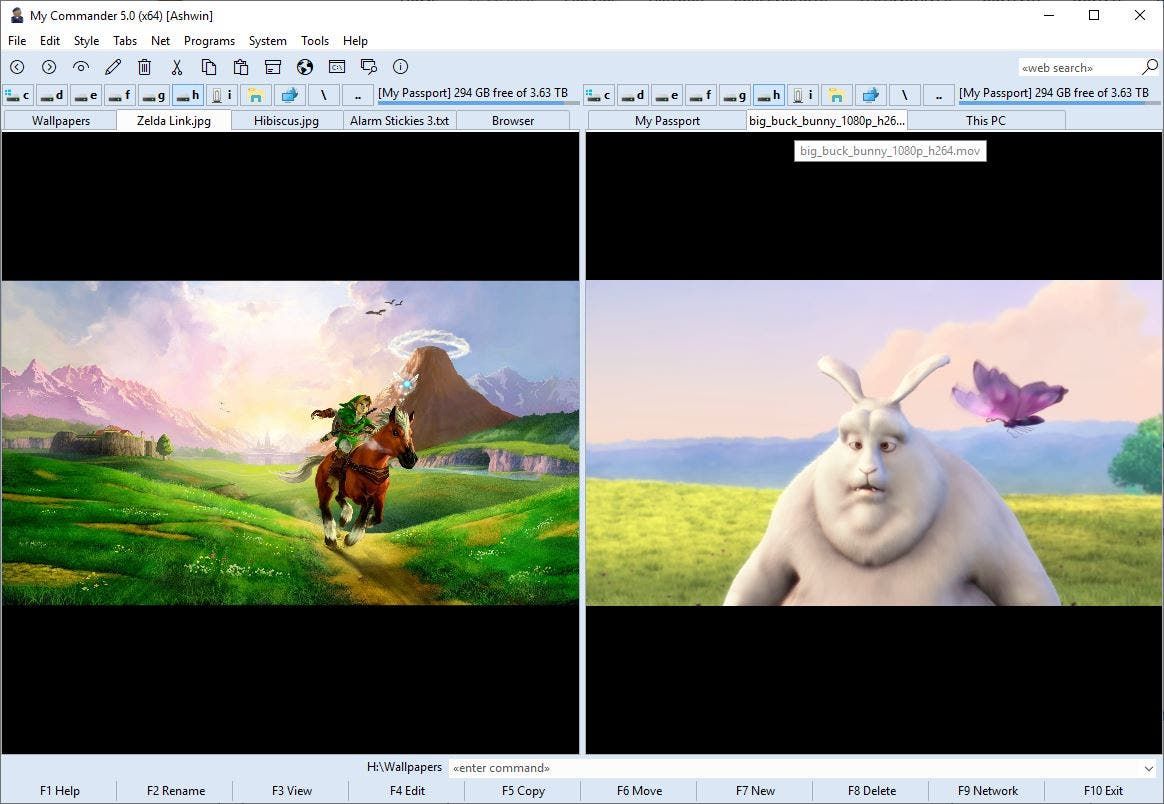Switch to the This PC tab

tap(986, 120)
